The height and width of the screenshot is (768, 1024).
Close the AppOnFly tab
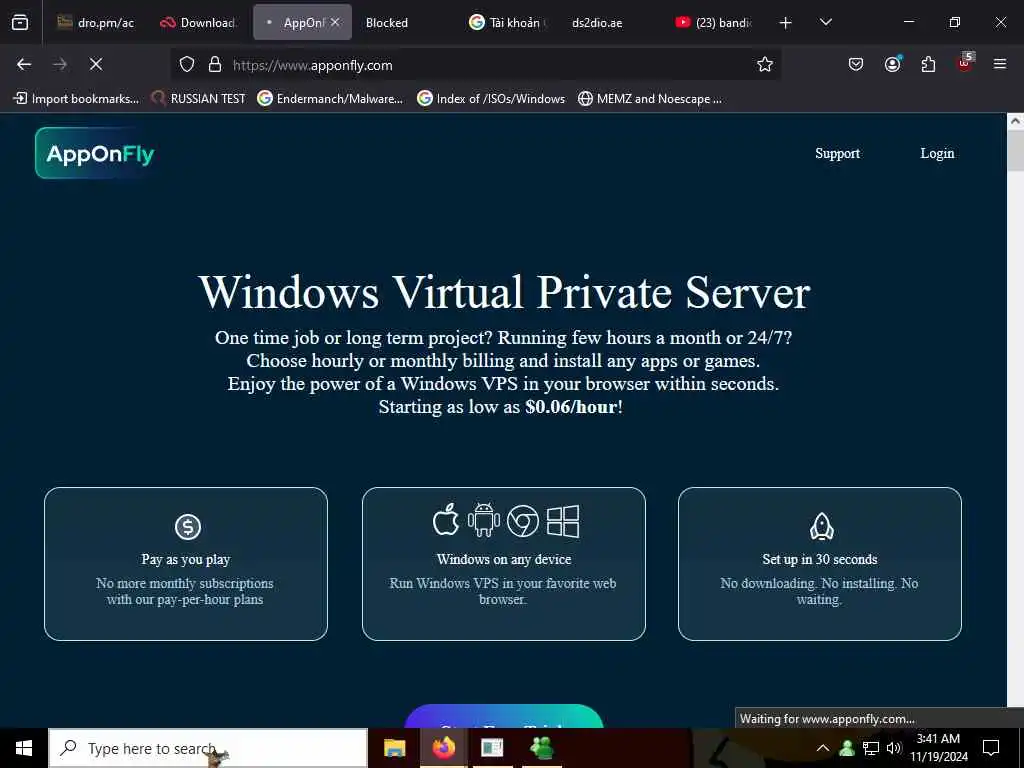pyautogui.click(x=335, y=22)
